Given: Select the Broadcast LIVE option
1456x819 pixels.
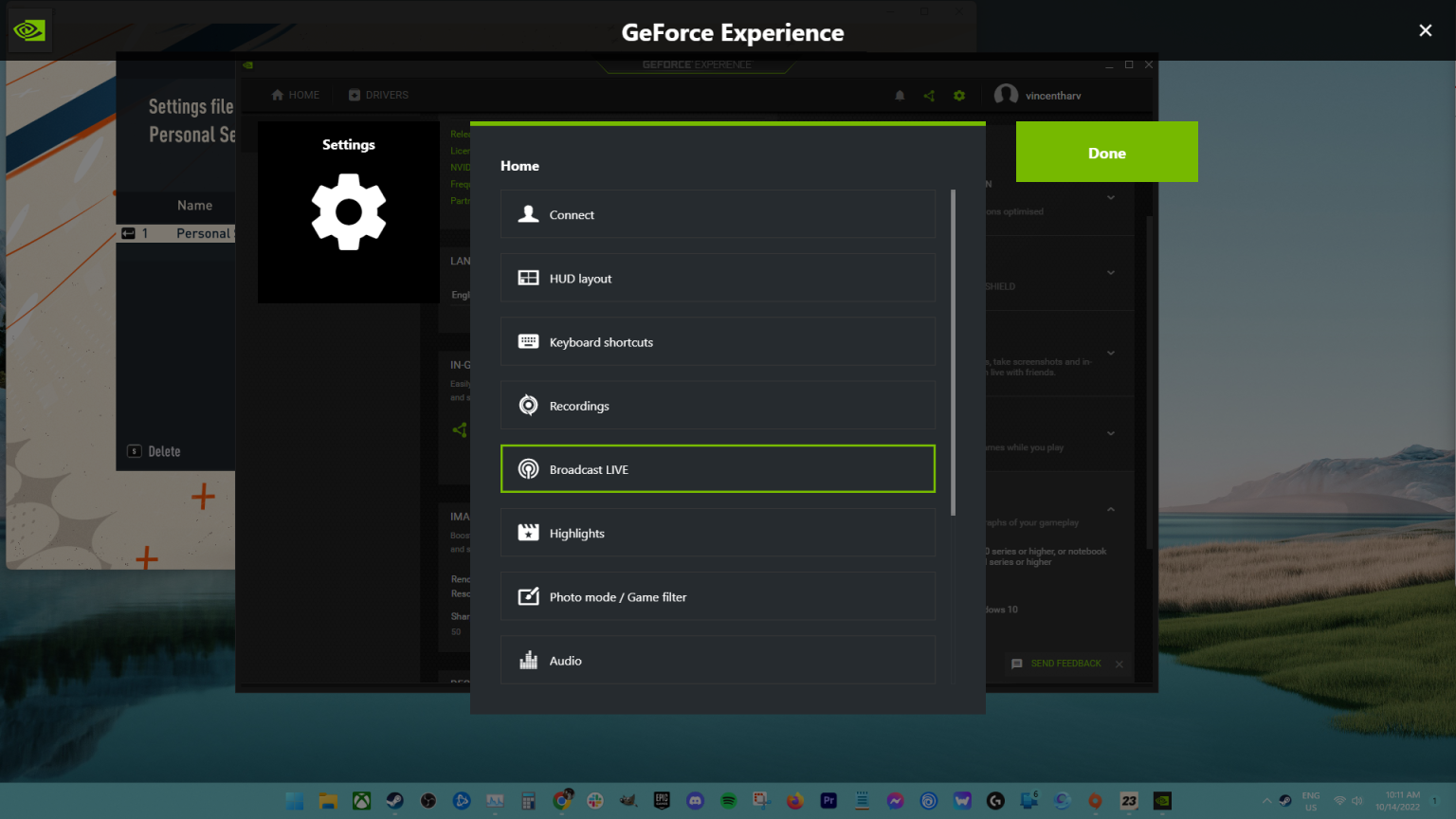Looking at the screenshot, I should [718, 469].
